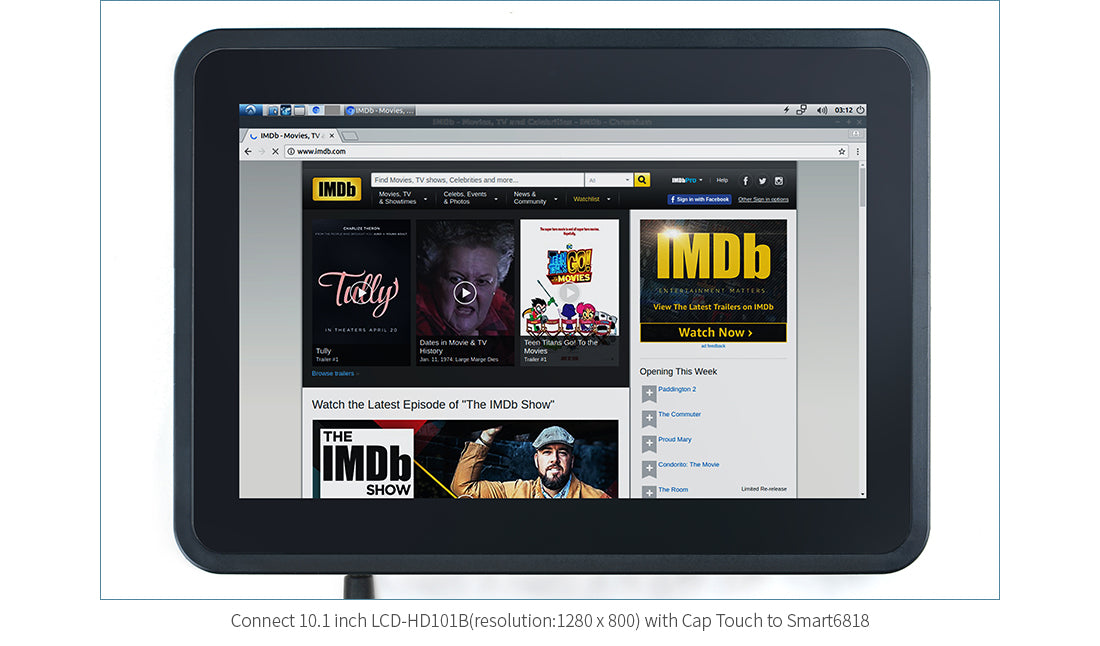Click the Browse trailers link
Screen dimensions: 1100x646
334,373
